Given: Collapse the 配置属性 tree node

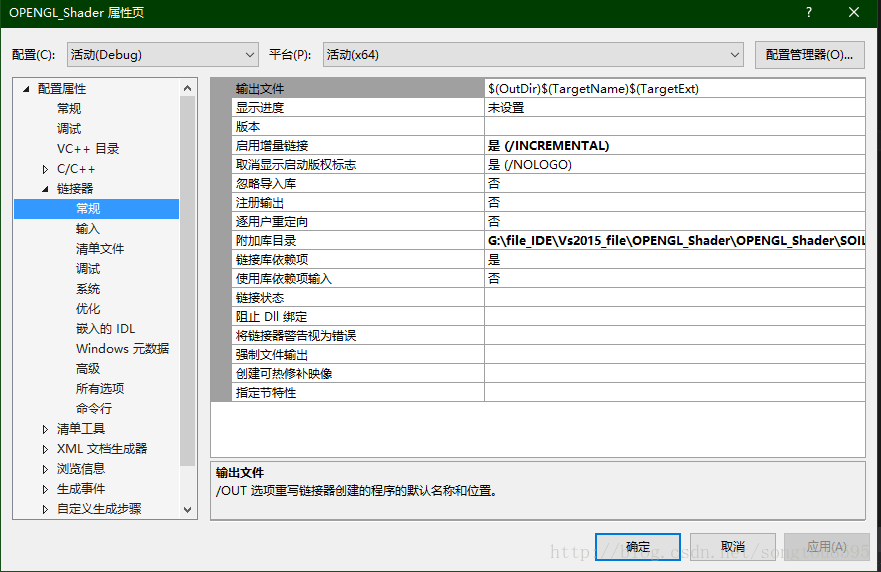Looking at the screenshot, I should tap(26, 89).
